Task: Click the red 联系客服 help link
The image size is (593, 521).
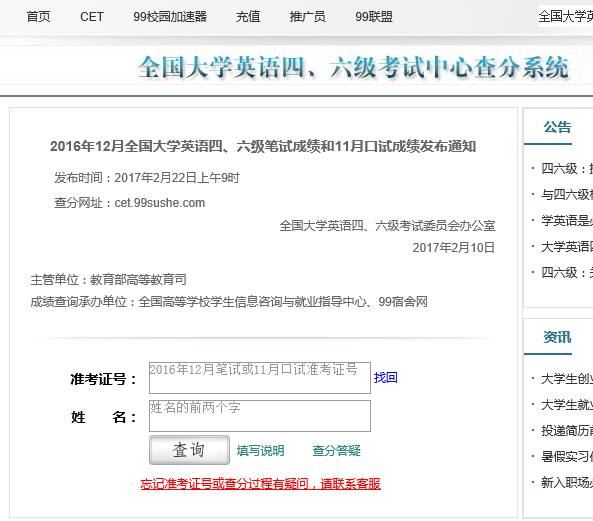Action: pos(260,484)
